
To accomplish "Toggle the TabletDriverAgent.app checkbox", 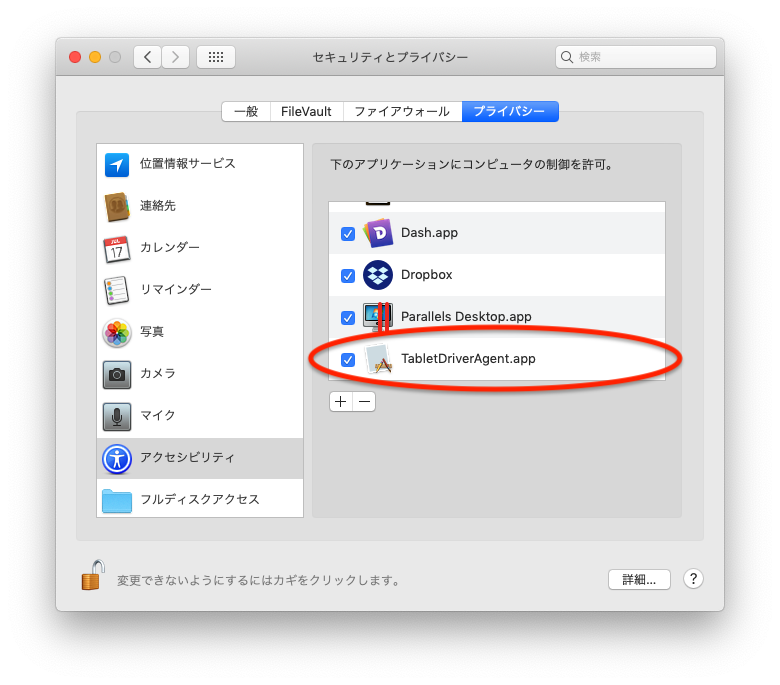I will pyautogui.click(x=348, y=359).
